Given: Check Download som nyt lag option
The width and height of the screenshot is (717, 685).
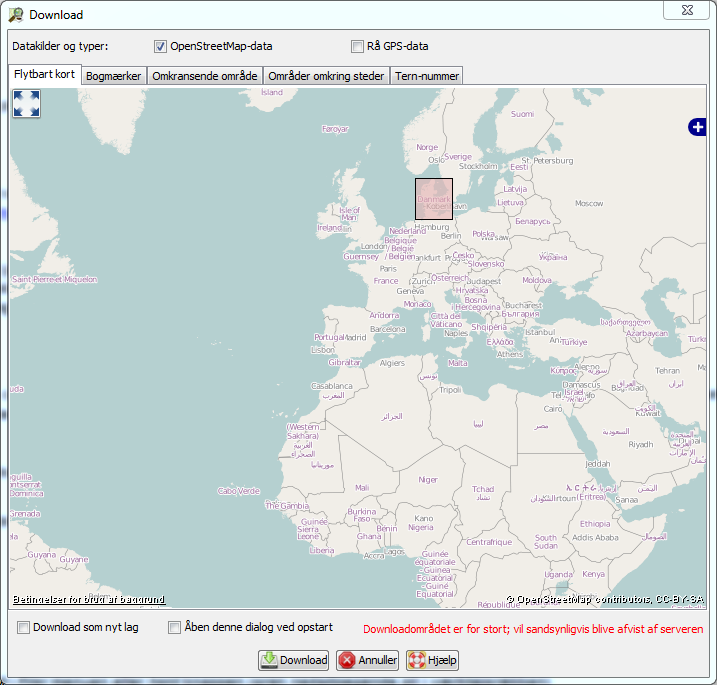Looking at the screenshot, I should coord(23,628).
